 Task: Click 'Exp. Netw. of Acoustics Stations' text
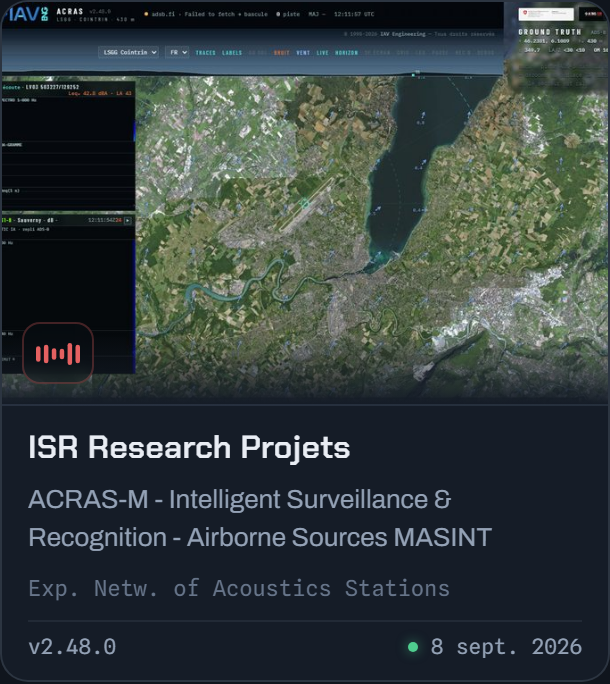pos(239,588)
